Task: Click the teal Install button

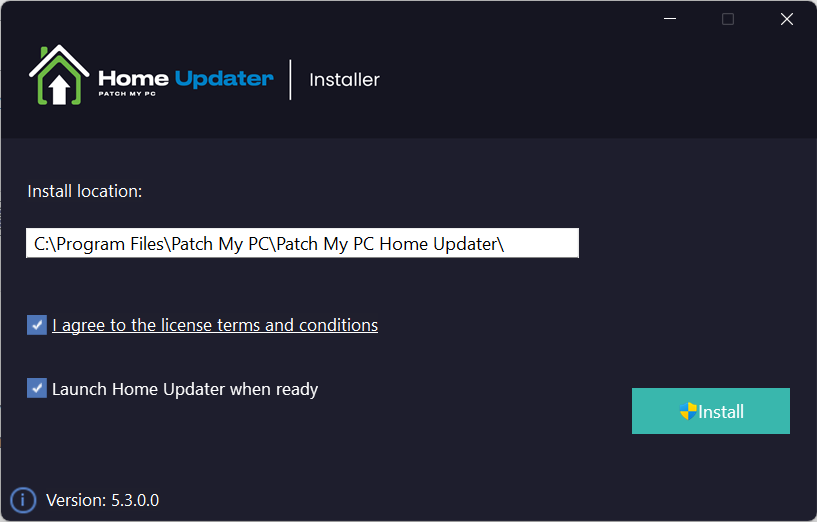Action: (711, 411)
